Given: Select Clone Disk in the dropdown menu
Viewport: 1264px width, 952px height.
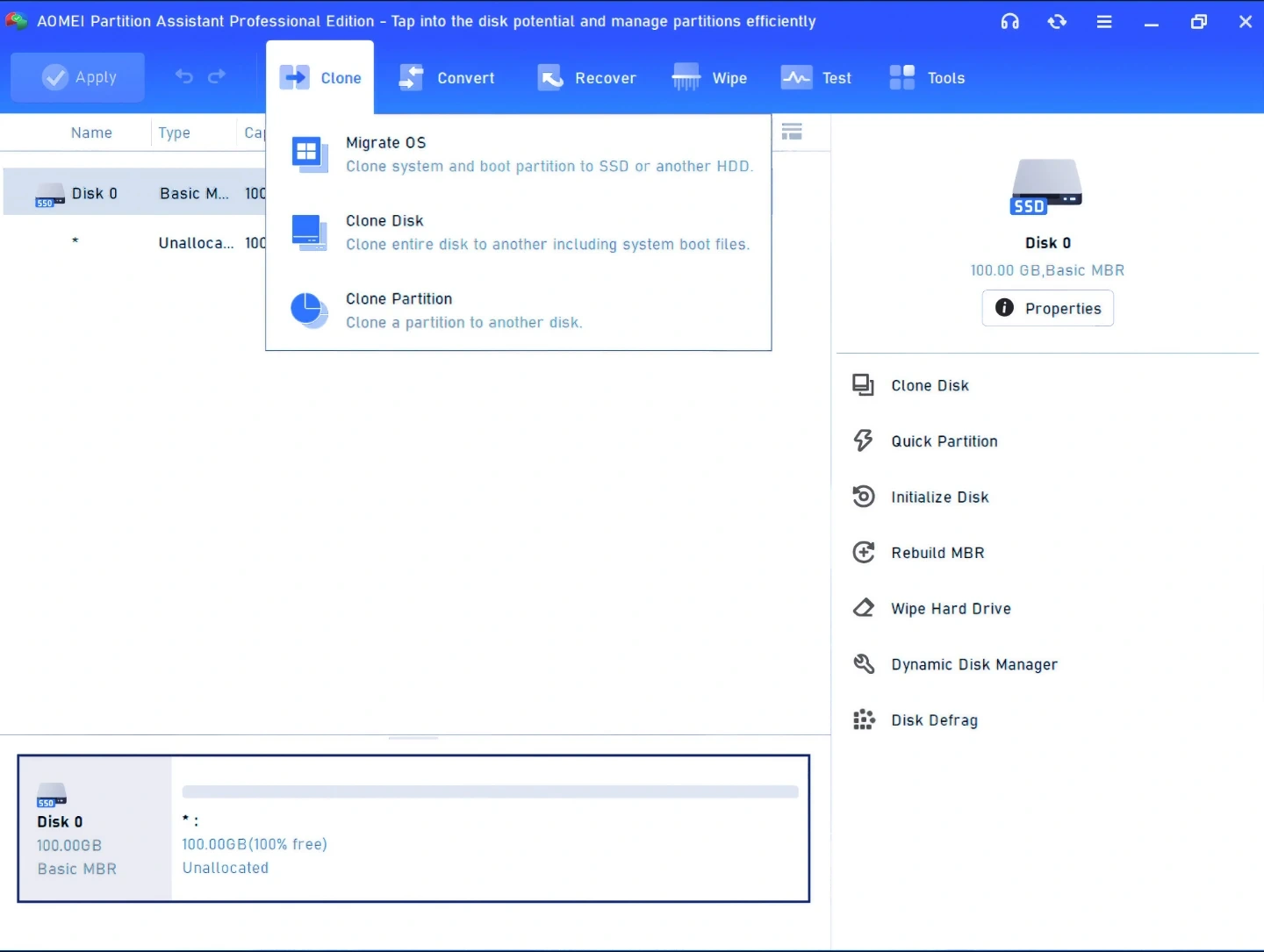Looking at the screenshot, I should pos(384,221).
